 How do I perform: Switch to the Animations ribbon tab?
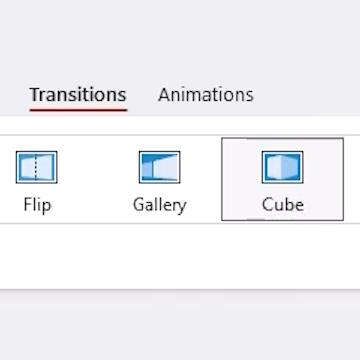pos(206,95)
